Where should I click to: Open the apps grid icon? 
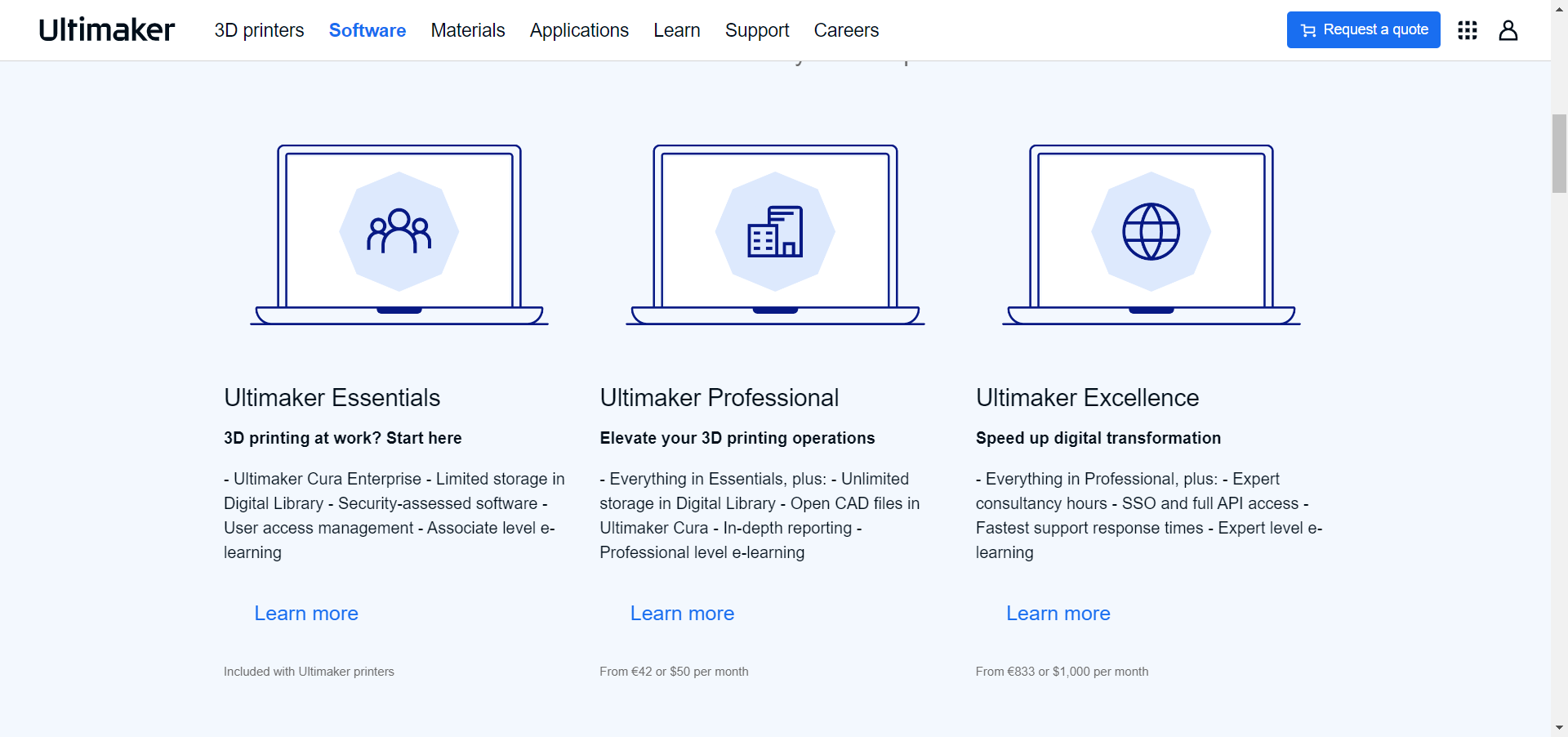1468,30
